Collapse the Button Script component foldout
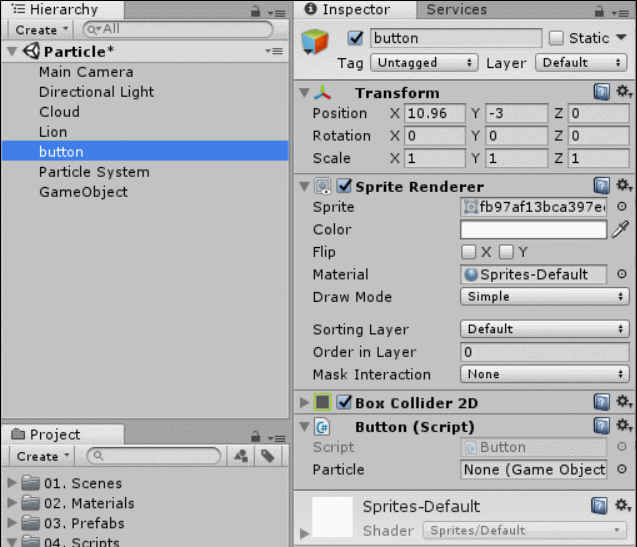Screen dimensions: 637x547 coord(304,427)
